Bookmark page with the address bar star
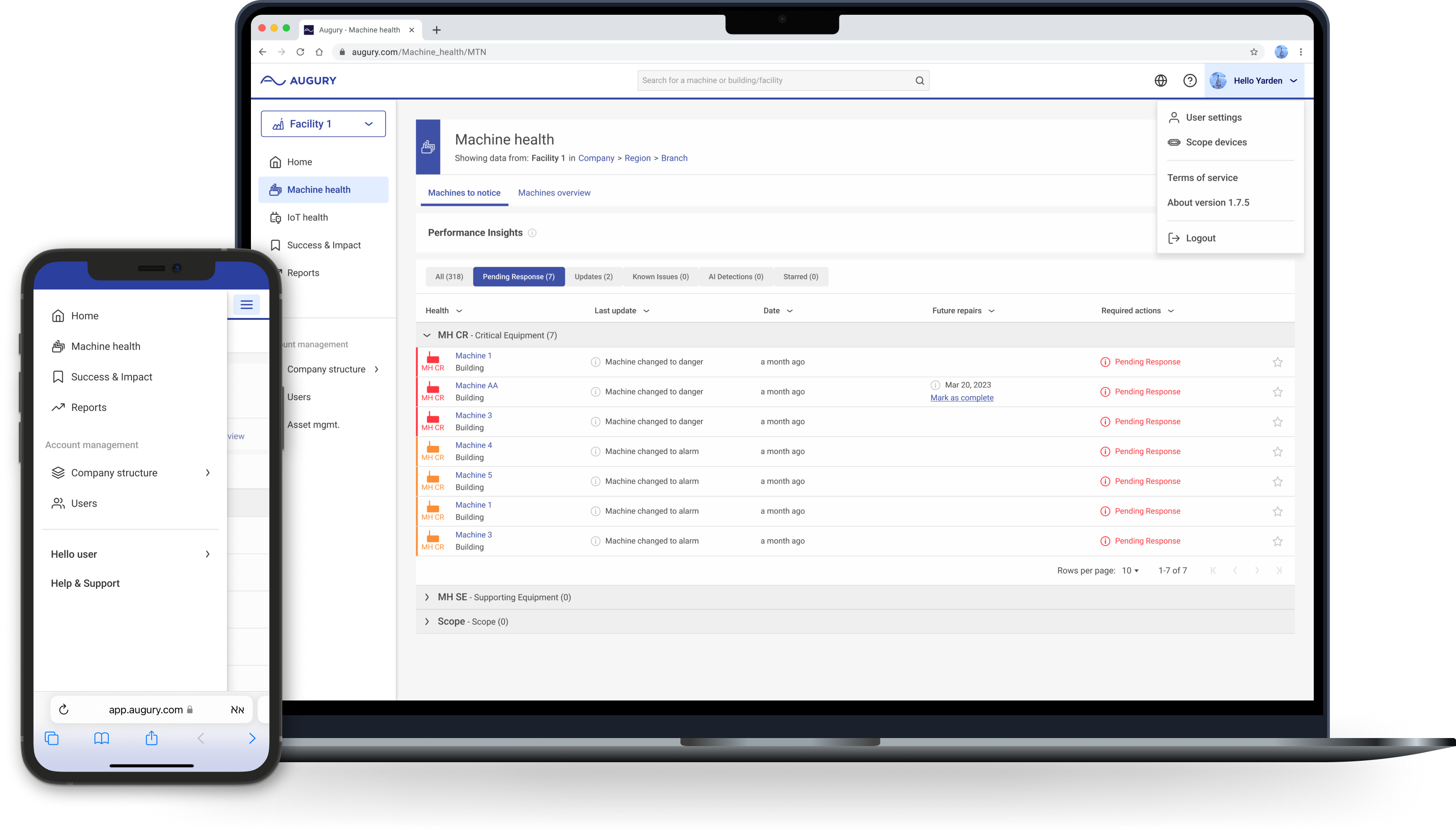 tap(1253, 52)
